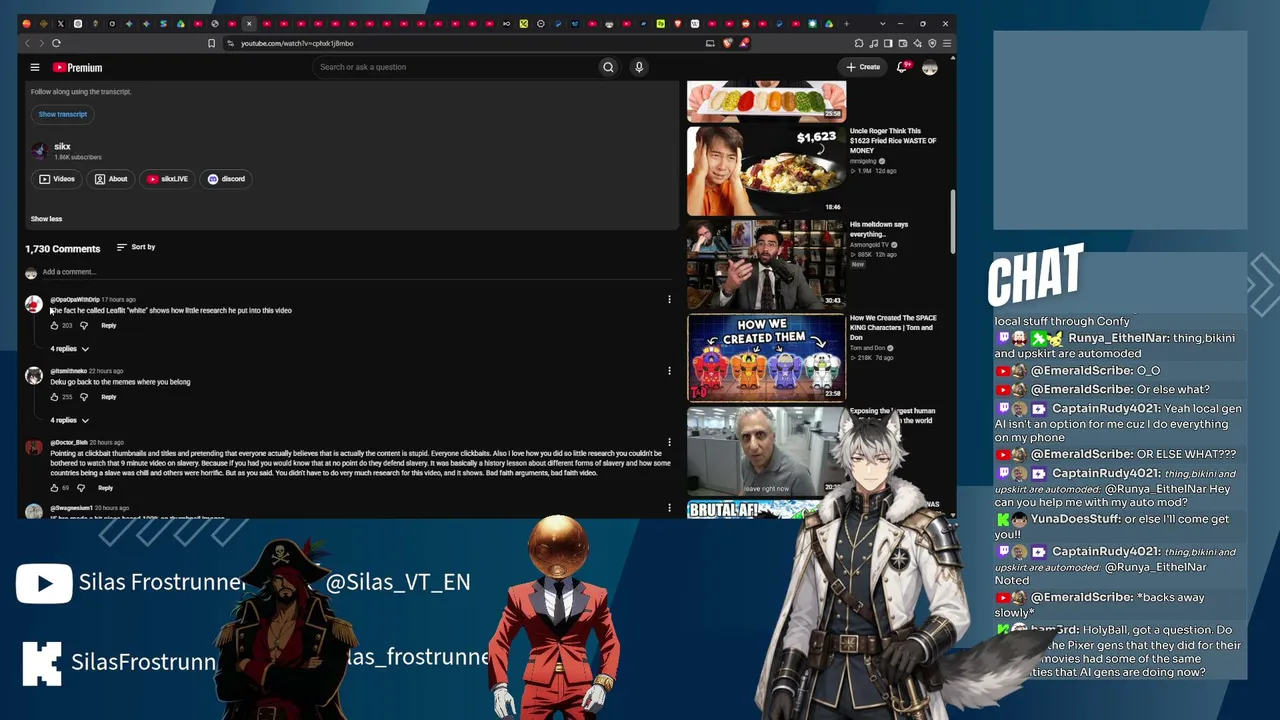Open 'How We Created The SPACE KING' title
Image resolution: width=1280 pixels, height=720 pixels.
(x=893, y=328)
